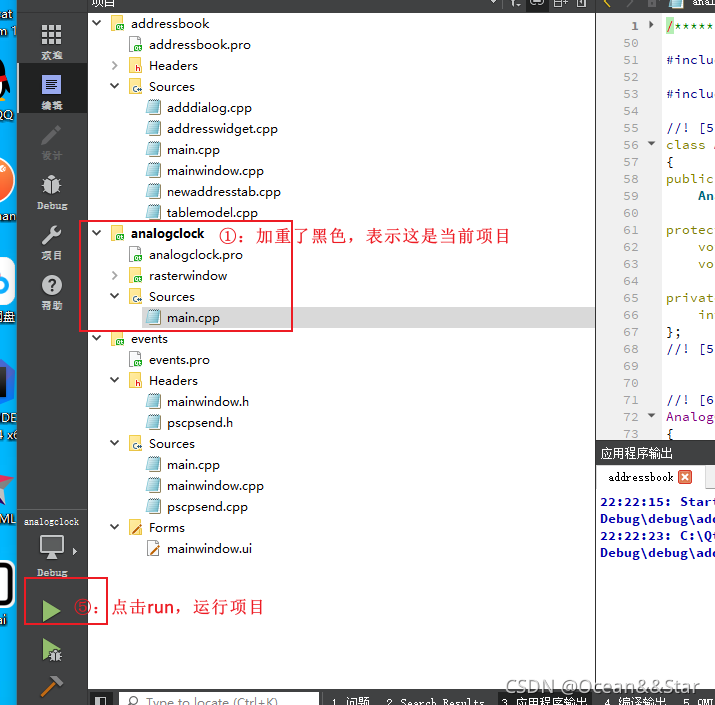The height and width of the screenshot is (705, 715).
Task: Select addressbook.pro file
Action: 199,45
